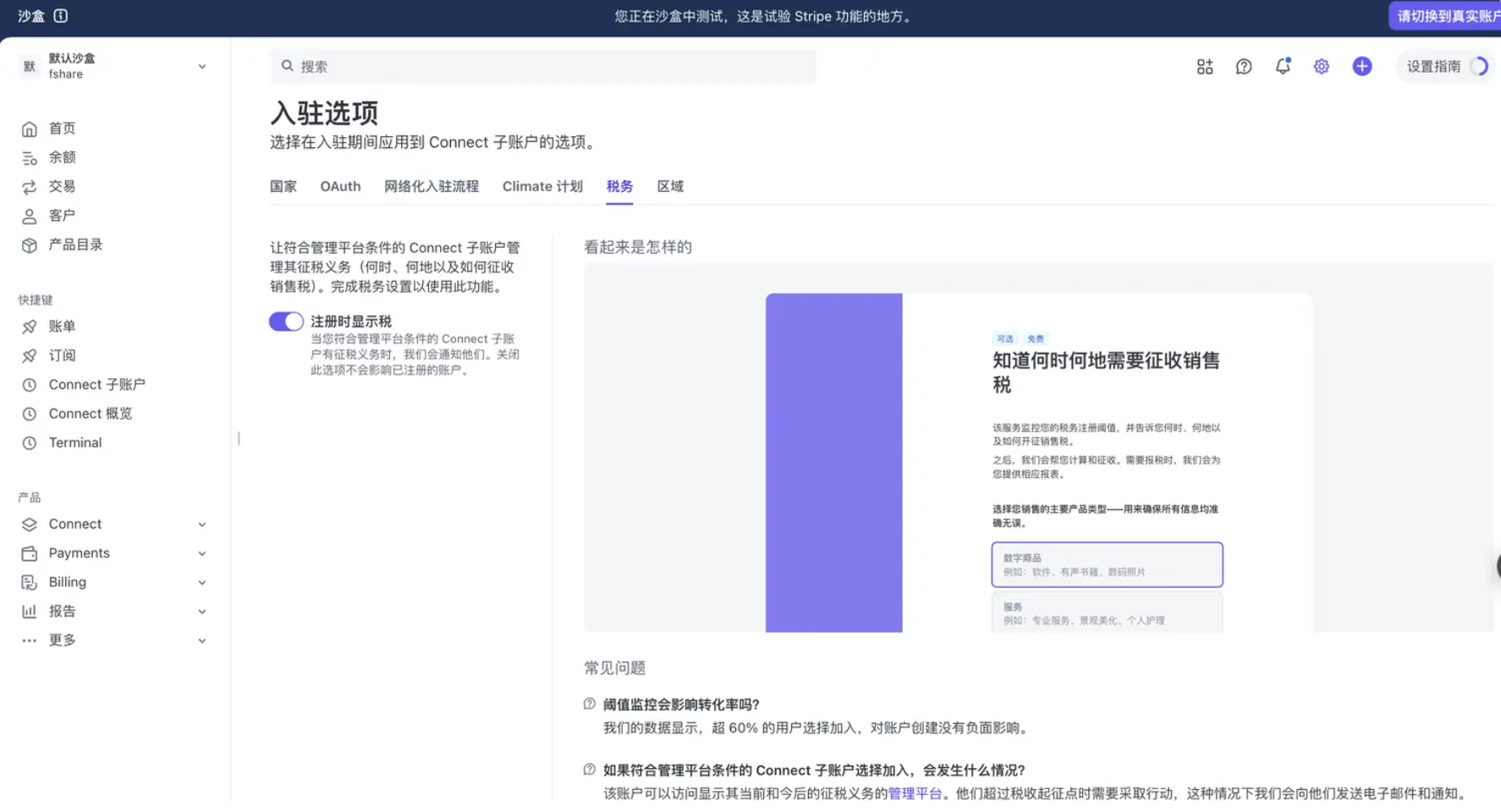Click the 请切换到真实账户 button
This screenshot has width=1501, height=812.
tap(1447, 16)
